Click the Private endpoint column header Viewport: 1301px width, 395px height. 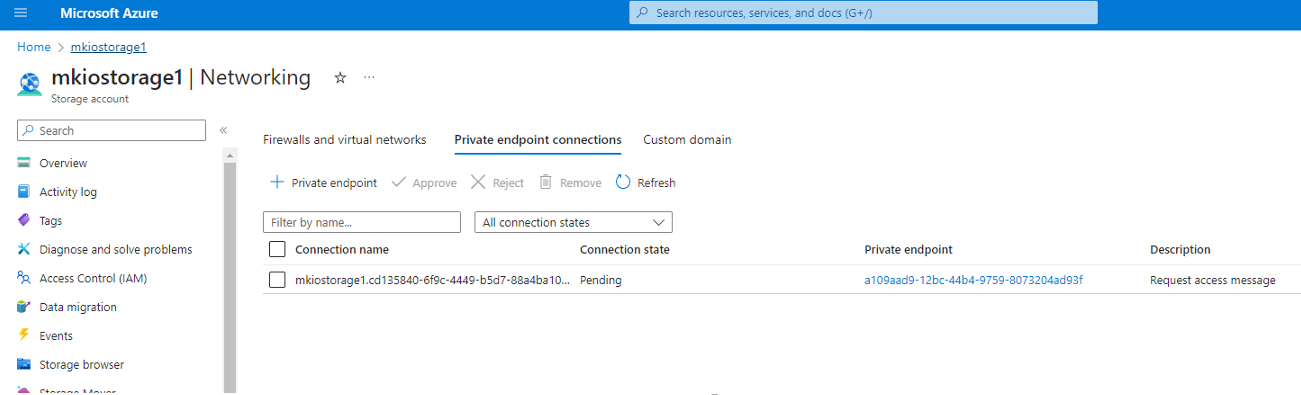pos(908,249)
